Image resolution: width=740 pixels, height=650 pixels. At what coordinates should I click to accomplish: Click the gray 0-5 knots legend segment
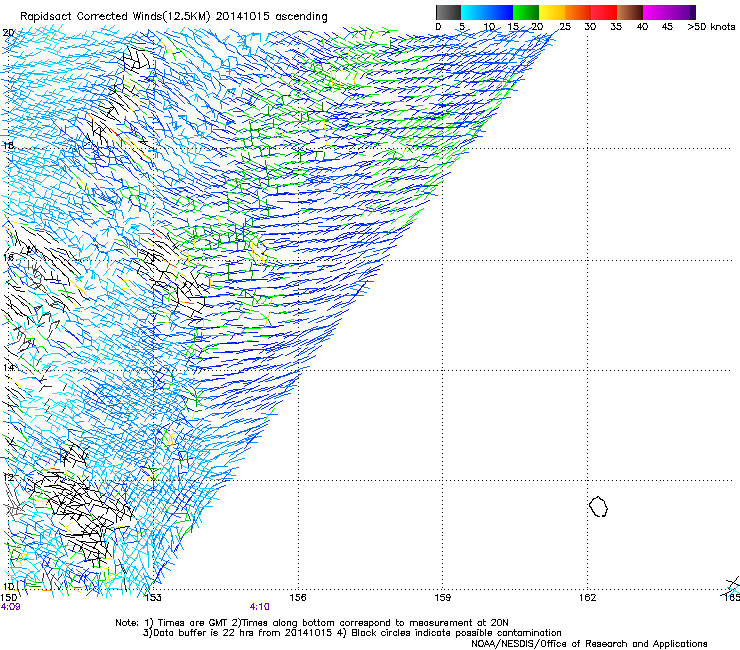tap(448, 12)
